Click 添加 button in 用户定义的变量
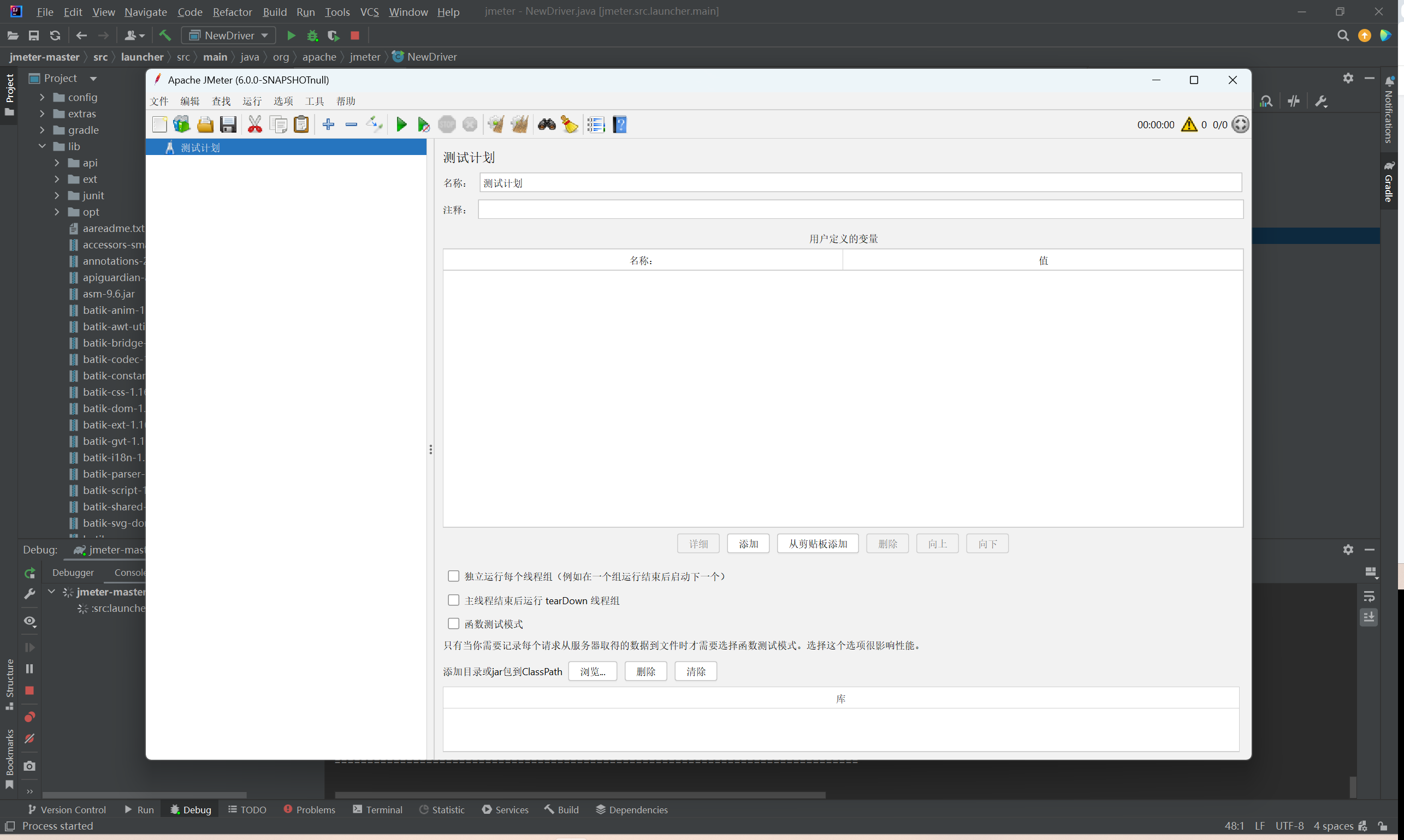 click(747, 543)
